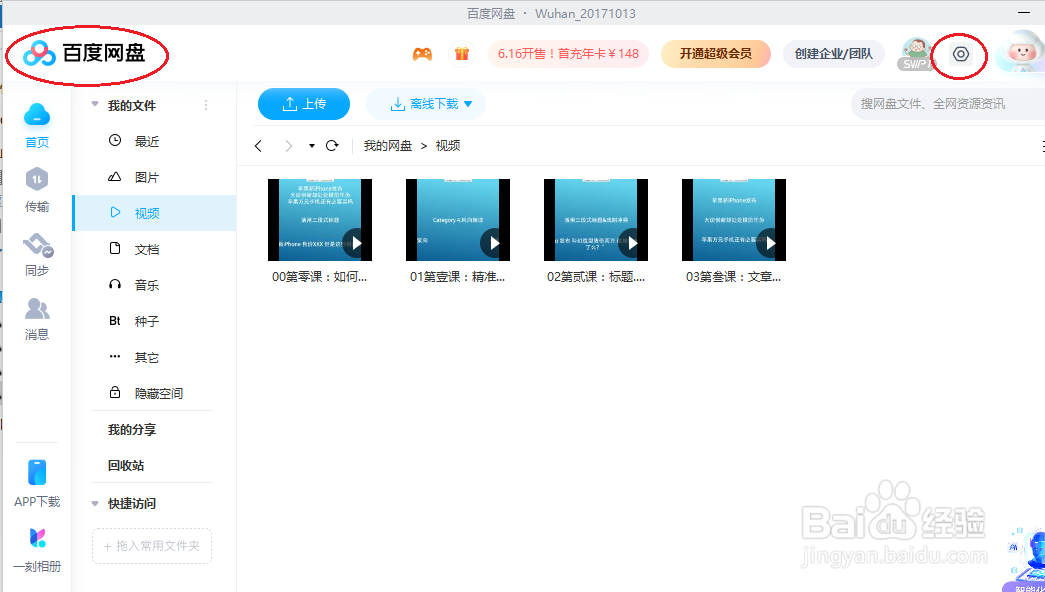Open the robot assistant avatar
This screenshot has width=1045, height=592.
pyautogui.click(x=1020, y=52)
